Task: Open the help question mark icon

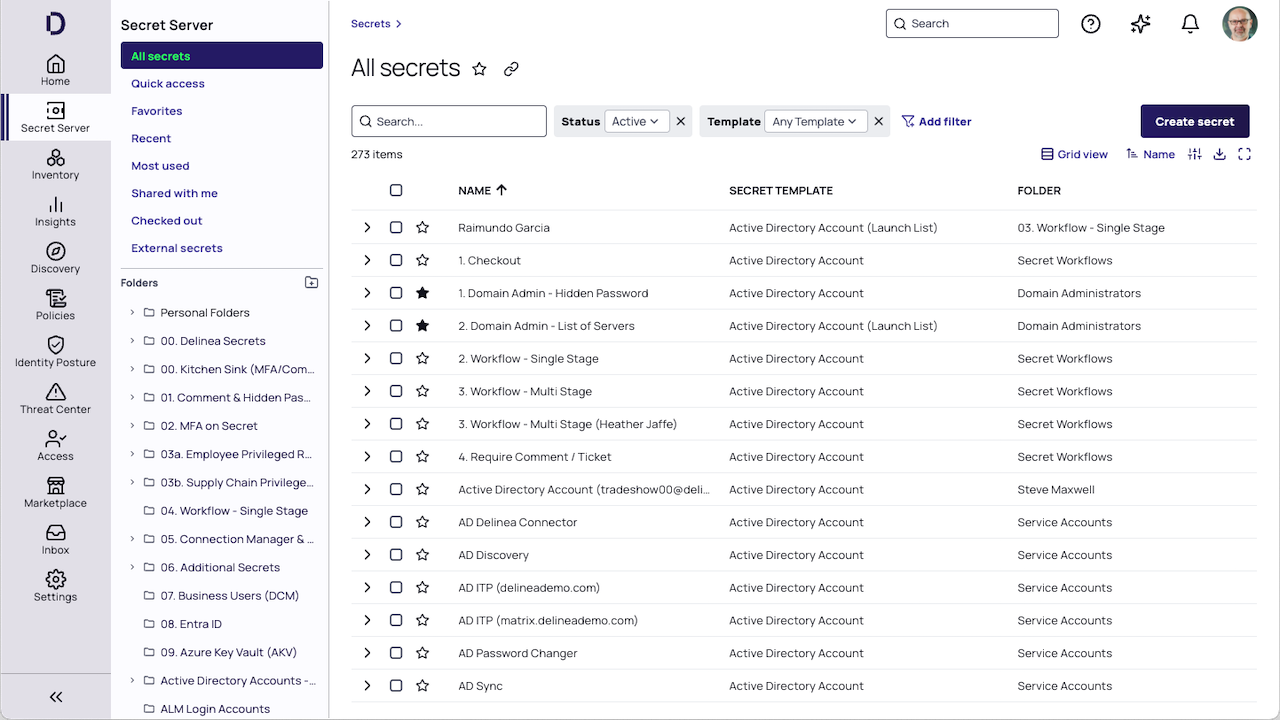Action: coord(1091,24)
